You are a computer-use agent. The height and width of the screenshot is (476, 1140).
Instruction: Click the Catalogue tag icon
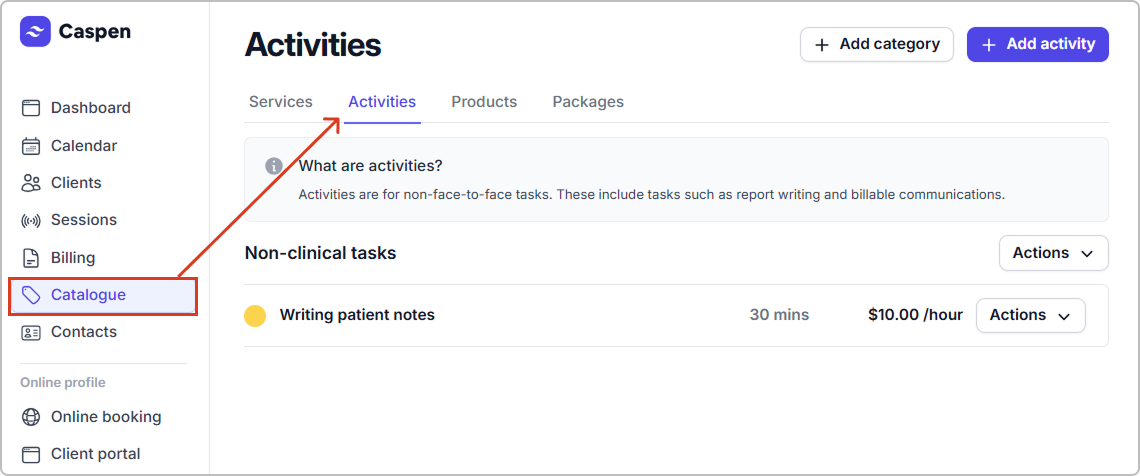click(31, 295)
